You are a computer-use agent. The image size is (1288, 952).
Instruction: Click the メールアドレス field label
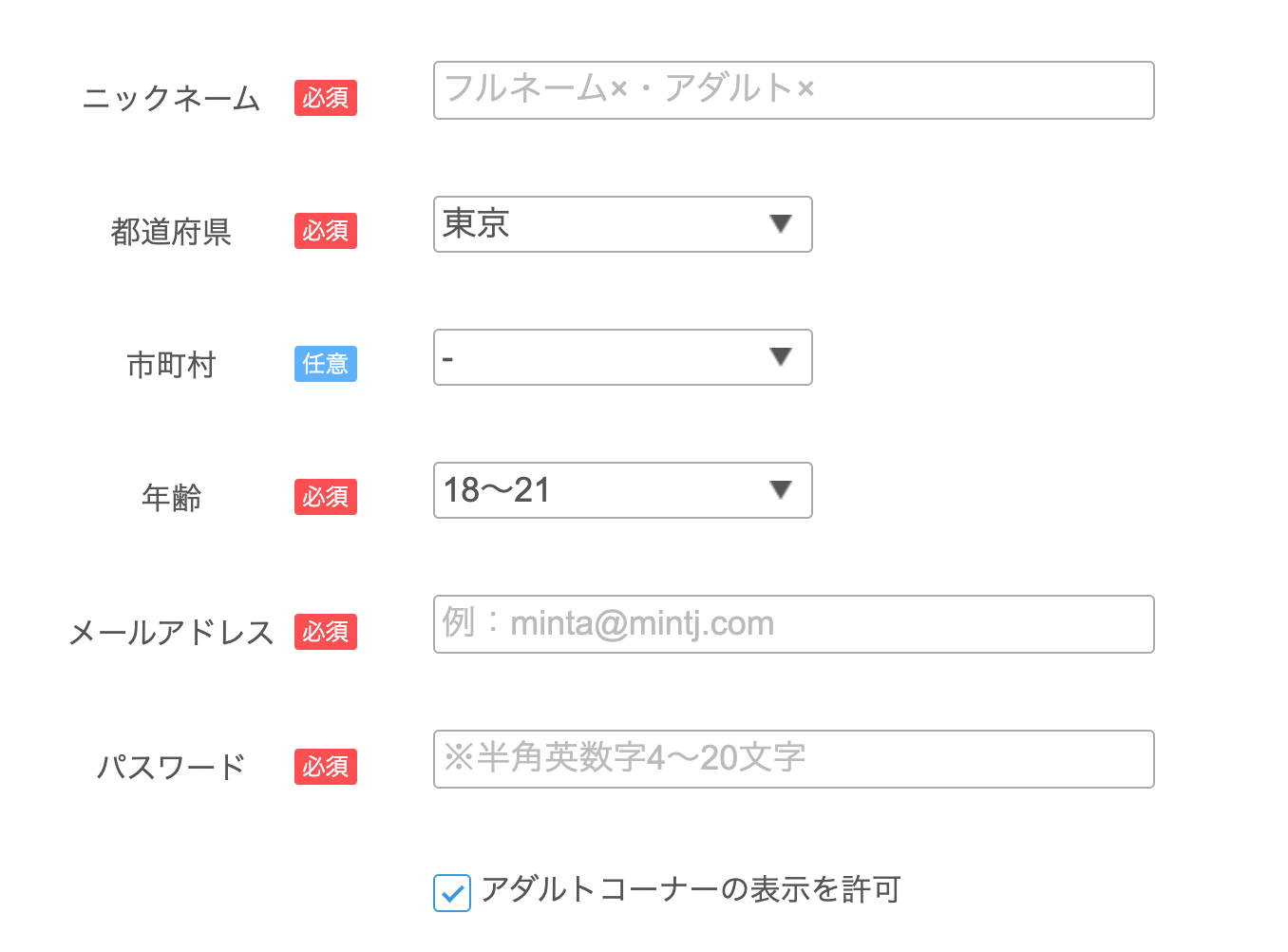point(171,633)
